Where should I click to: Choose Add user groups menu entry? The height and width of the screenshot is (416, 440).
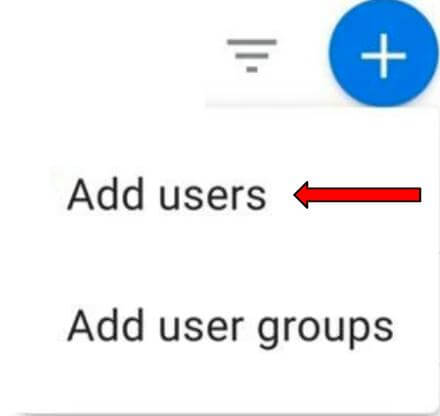(x=230, y=328)
